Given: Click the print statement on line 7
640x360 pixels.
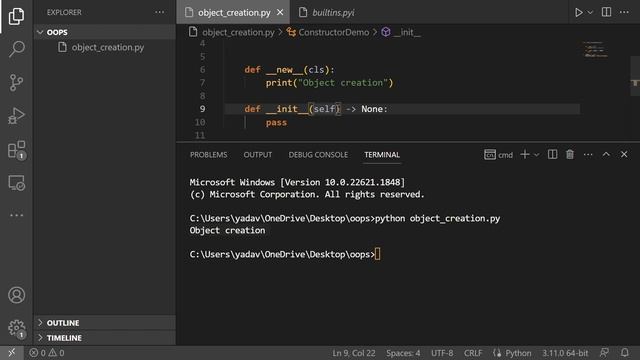Looking at the screenshot, I should coord(329,83).
